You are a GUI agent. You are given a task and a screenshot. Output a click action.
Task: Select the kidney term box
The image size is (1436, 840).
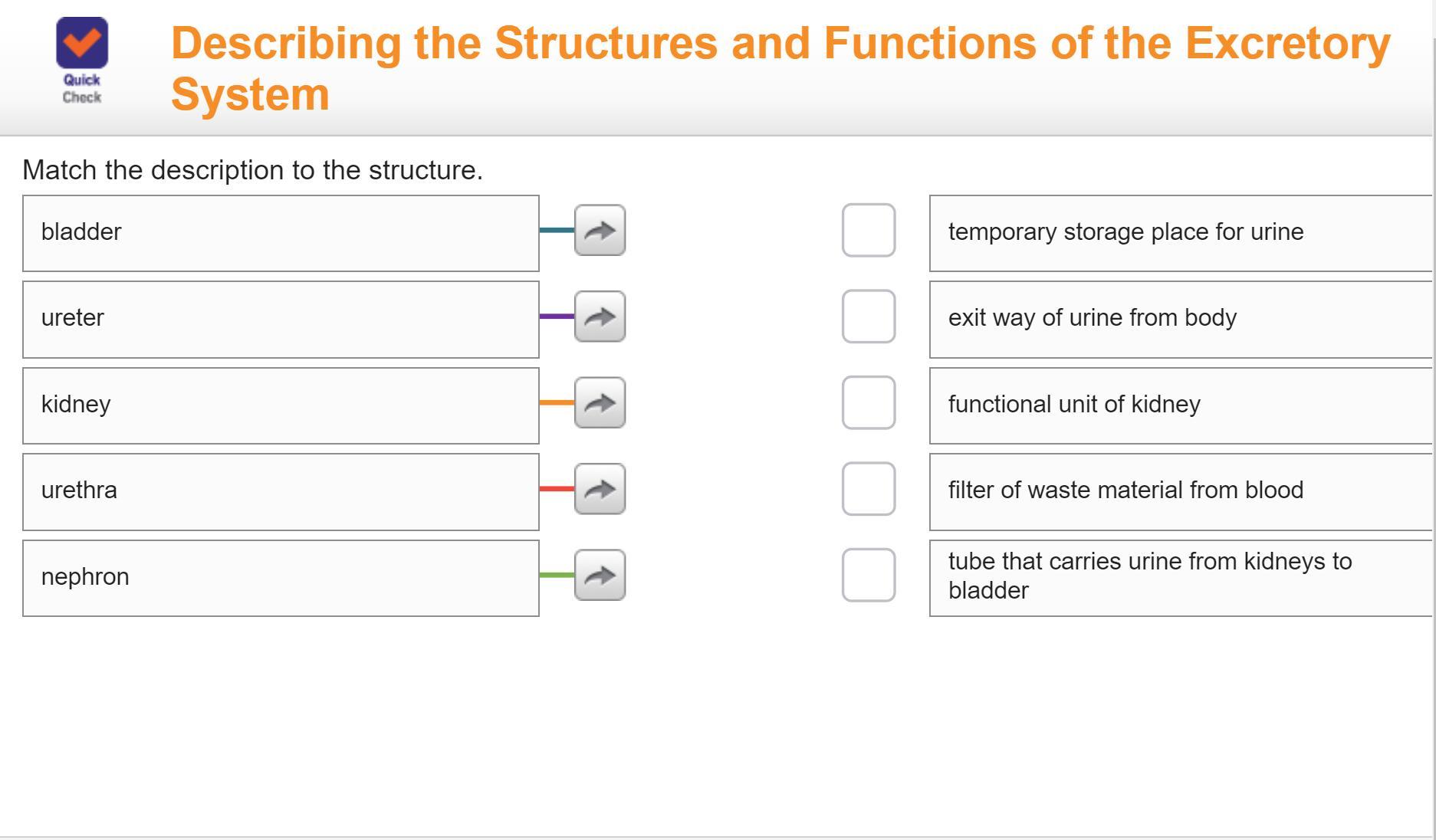point(281,405)
